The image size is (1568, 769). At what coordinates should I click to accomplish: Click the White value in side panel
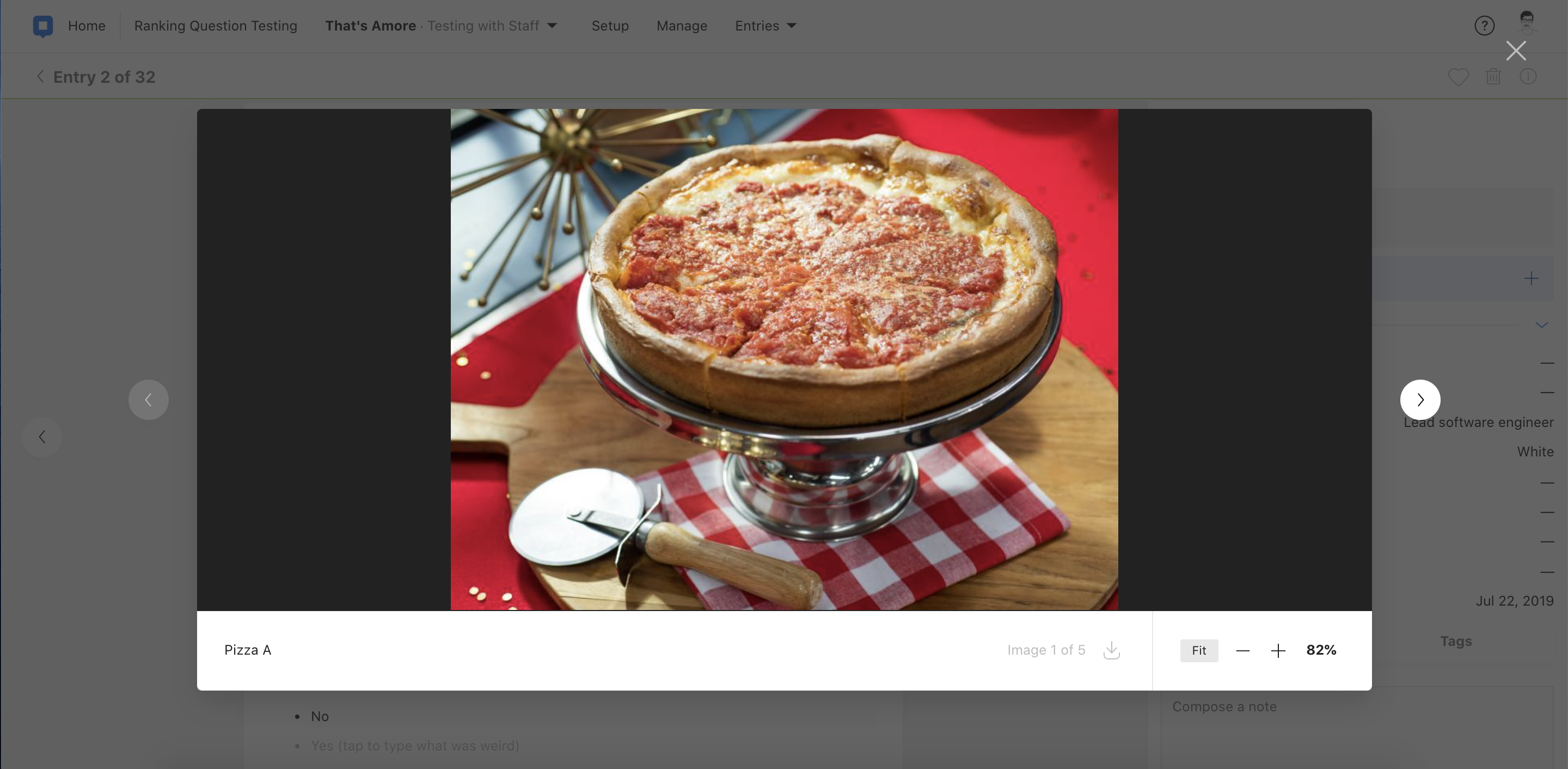point(1535,451)
